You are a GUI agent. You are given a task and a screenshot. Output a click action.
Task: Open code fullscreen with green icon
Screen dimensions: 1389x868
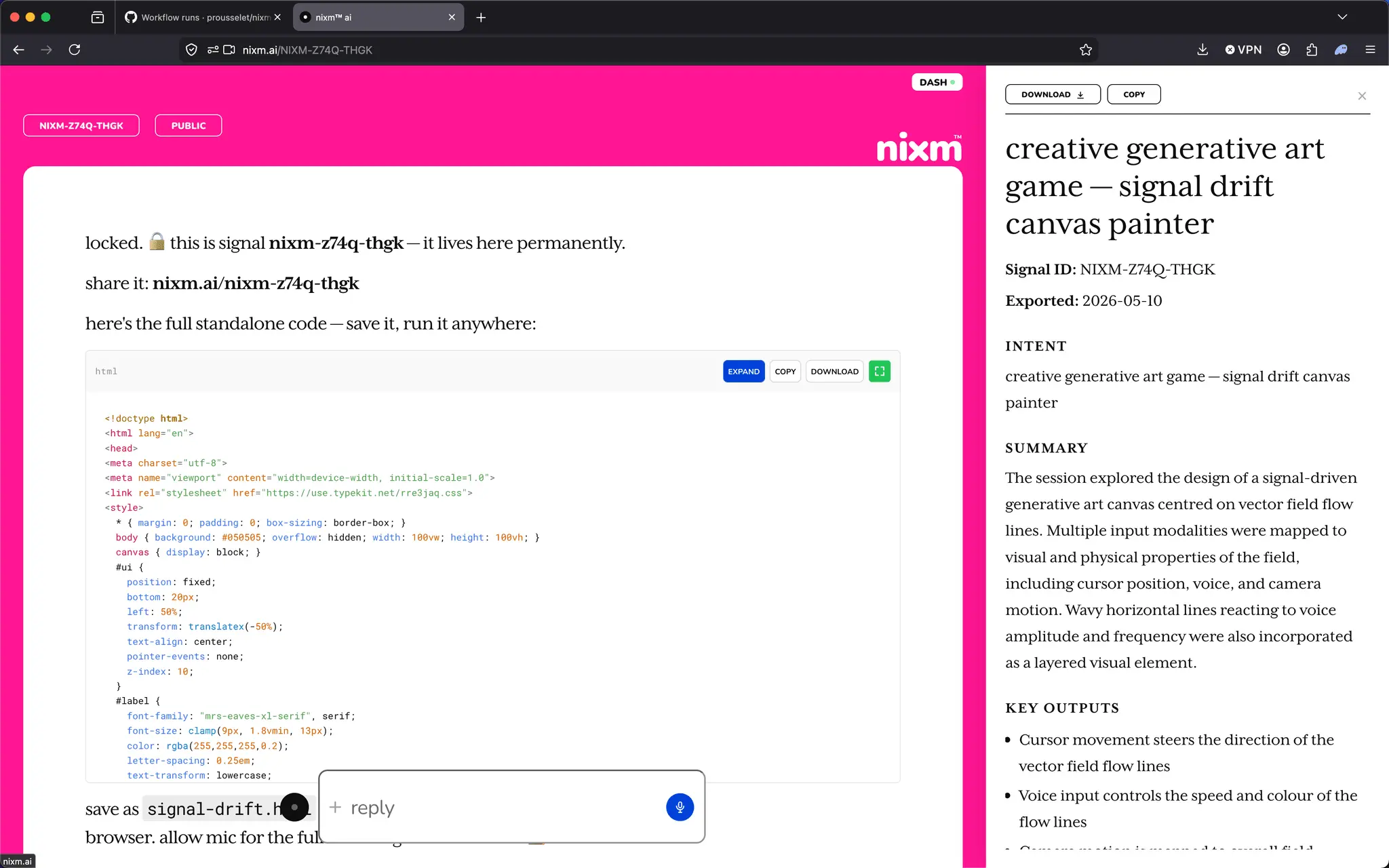tap(880, 372)
